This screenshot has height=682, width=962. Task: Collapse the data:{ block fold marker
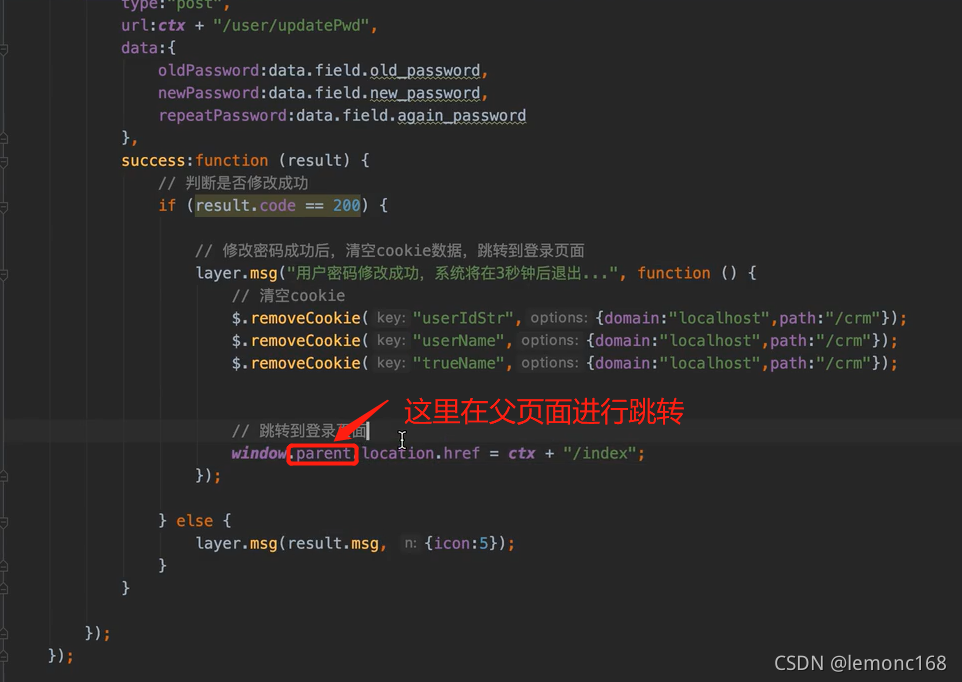(4, 48)
